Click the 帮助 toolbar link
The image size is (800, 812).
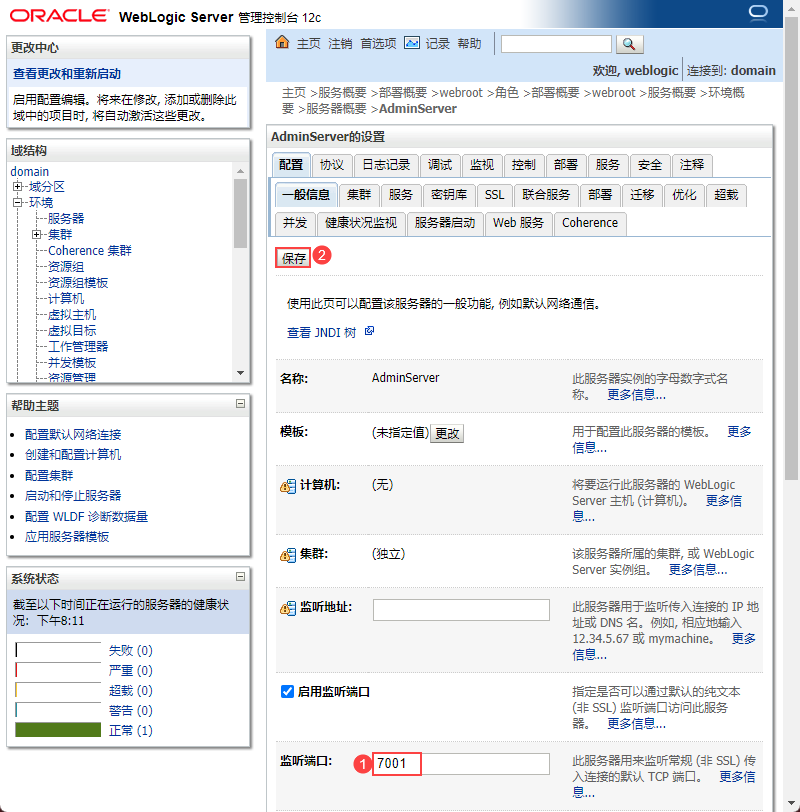click(470, 44)
